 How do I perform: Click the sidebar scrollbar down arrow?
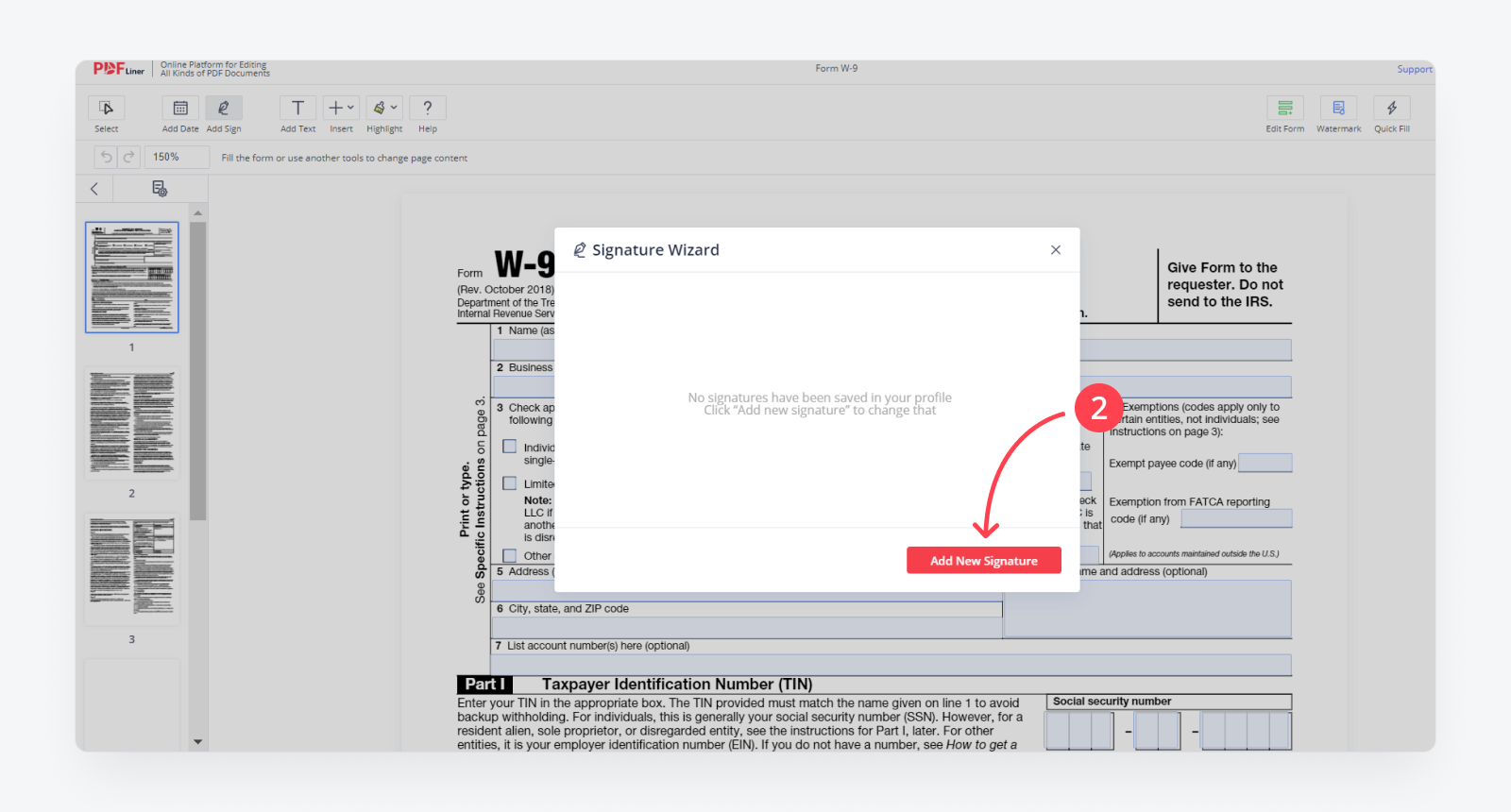point(197,742)
